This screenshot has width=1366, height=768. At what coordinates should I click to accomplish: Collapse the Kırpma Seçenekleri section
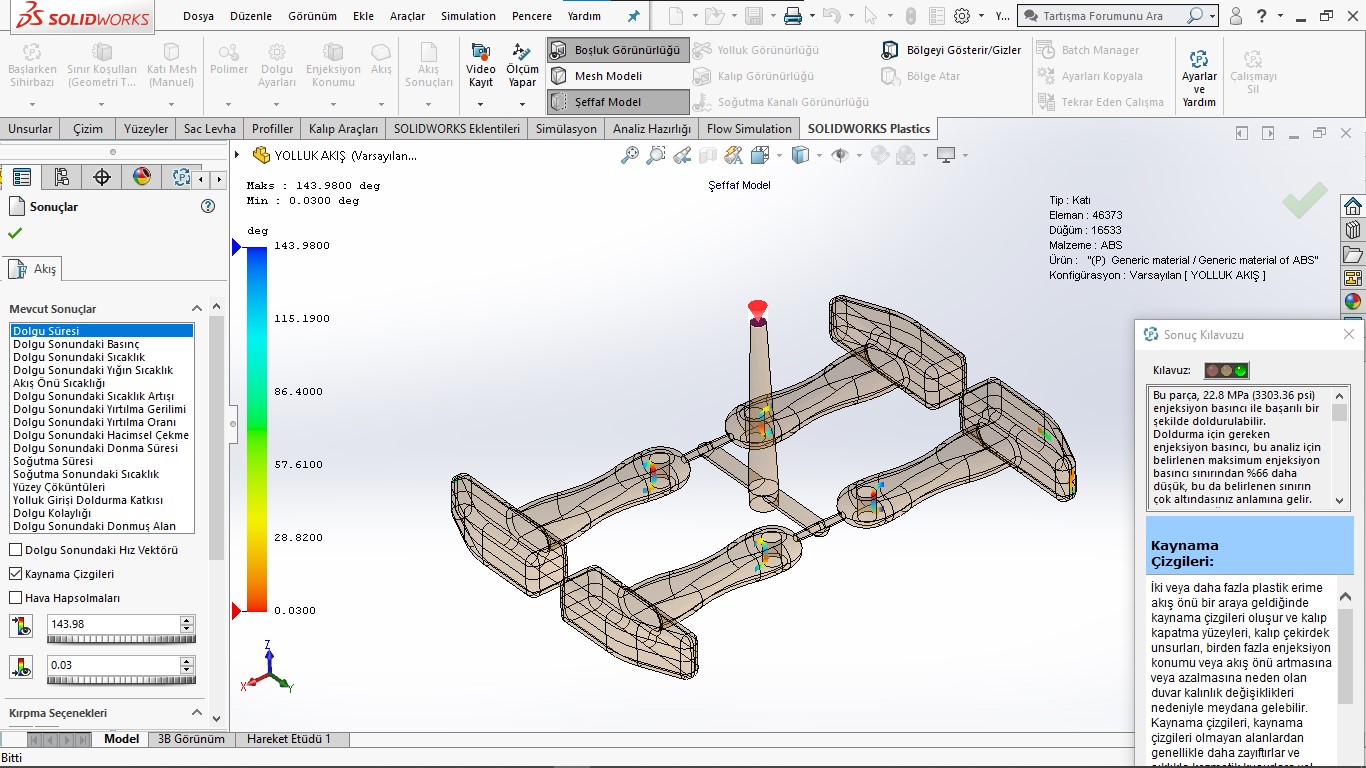pyautogui.click(x=197, y=713)
